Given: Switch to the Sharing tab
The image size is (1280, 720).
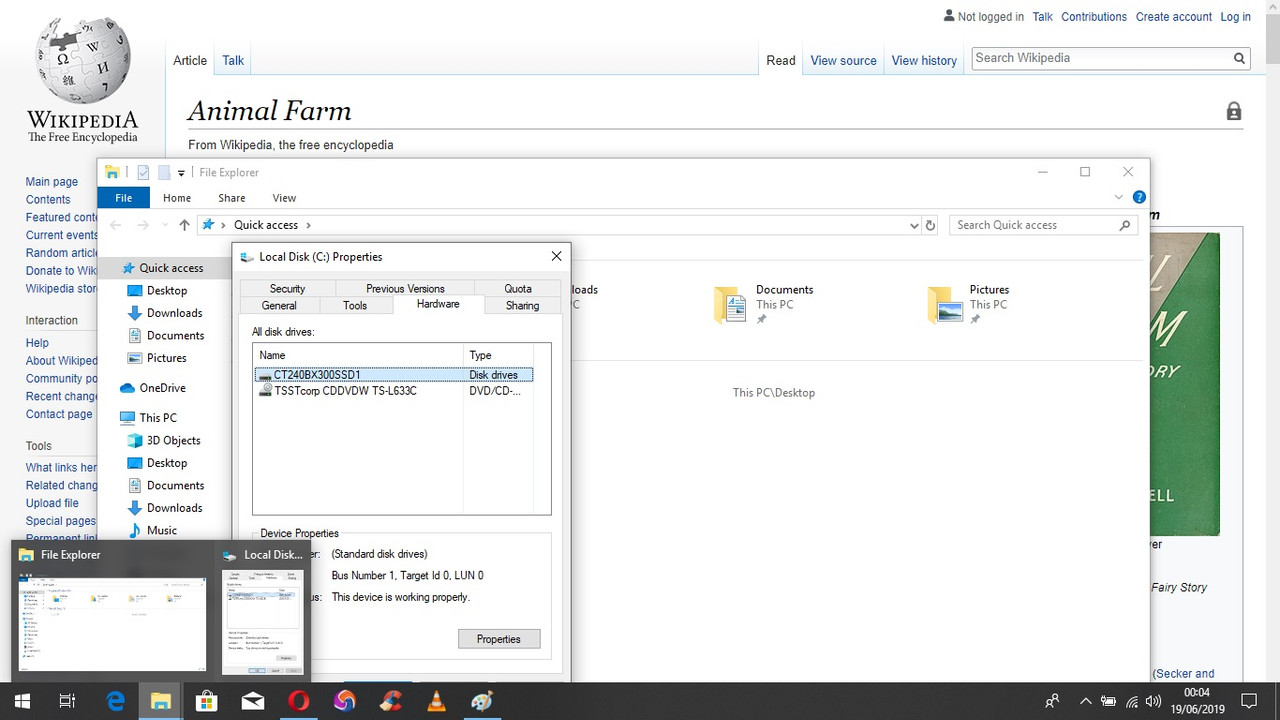Looking at the screenshot, I should [x=522, y=305].
